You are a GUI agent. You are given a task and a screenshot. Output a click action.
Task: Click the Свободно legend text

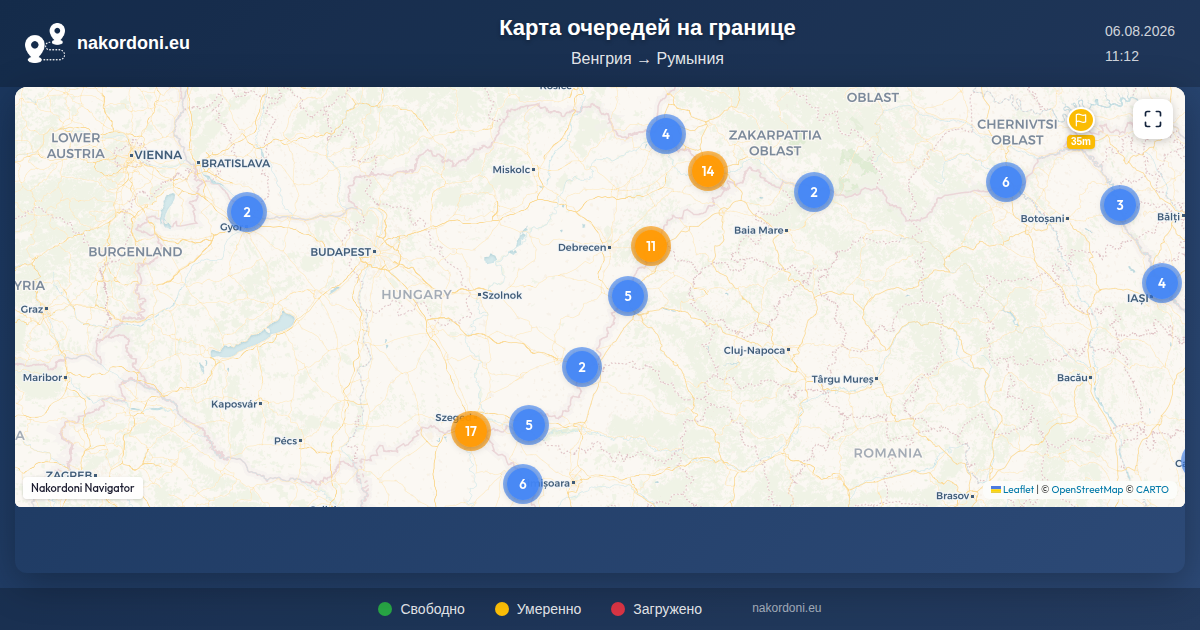433,609
